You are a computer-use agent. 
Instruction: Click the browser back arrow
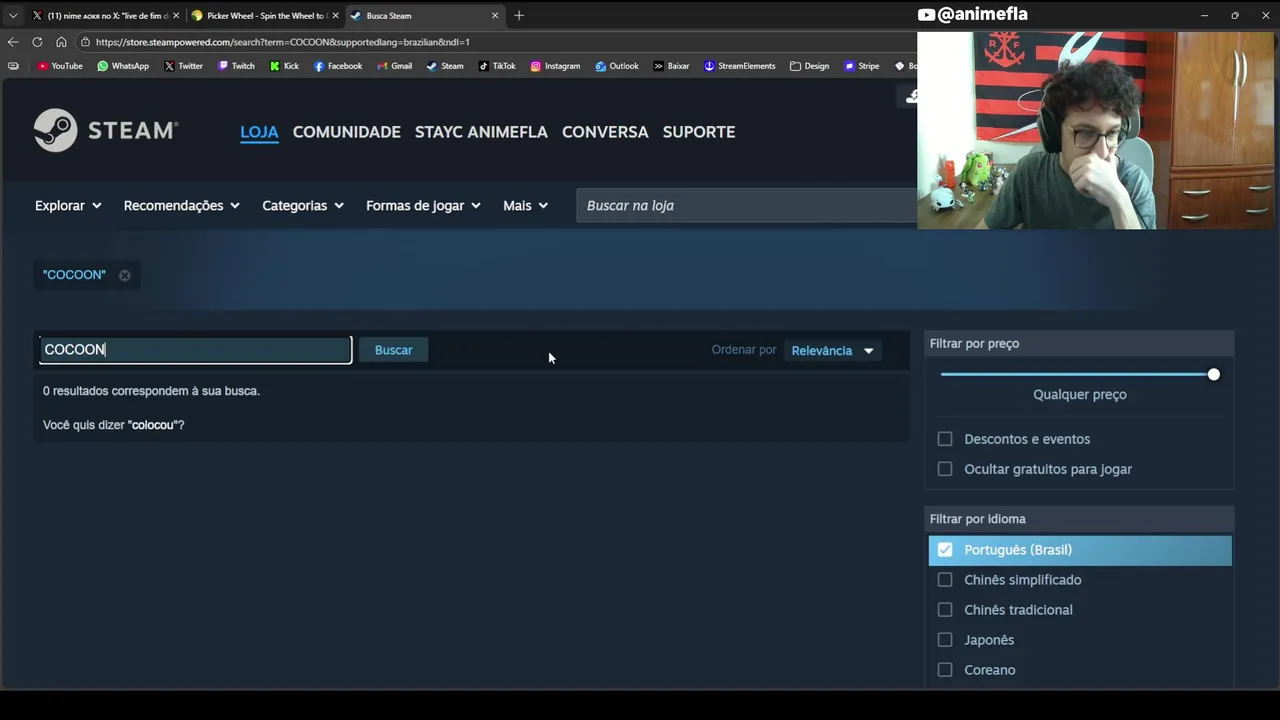pos(13,42)
